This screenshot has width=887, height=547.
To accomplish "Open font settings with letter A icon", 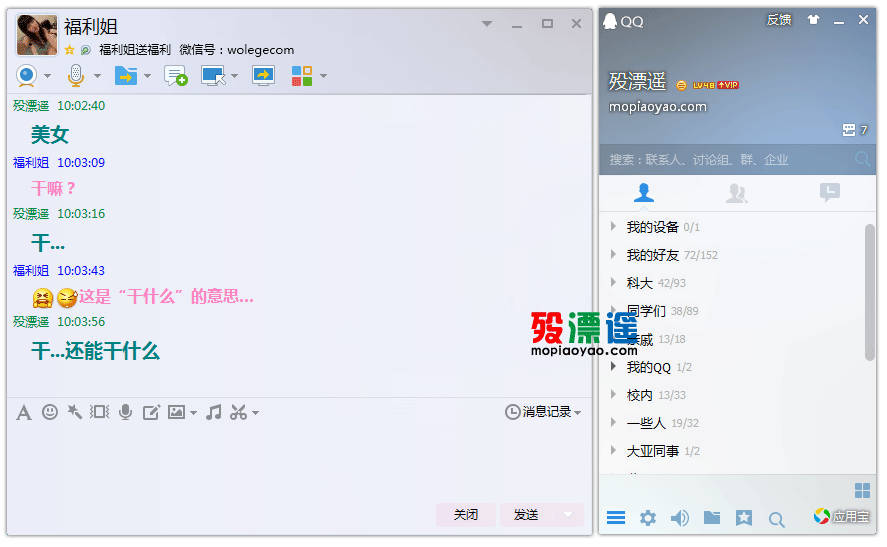I will click(24, 412).
